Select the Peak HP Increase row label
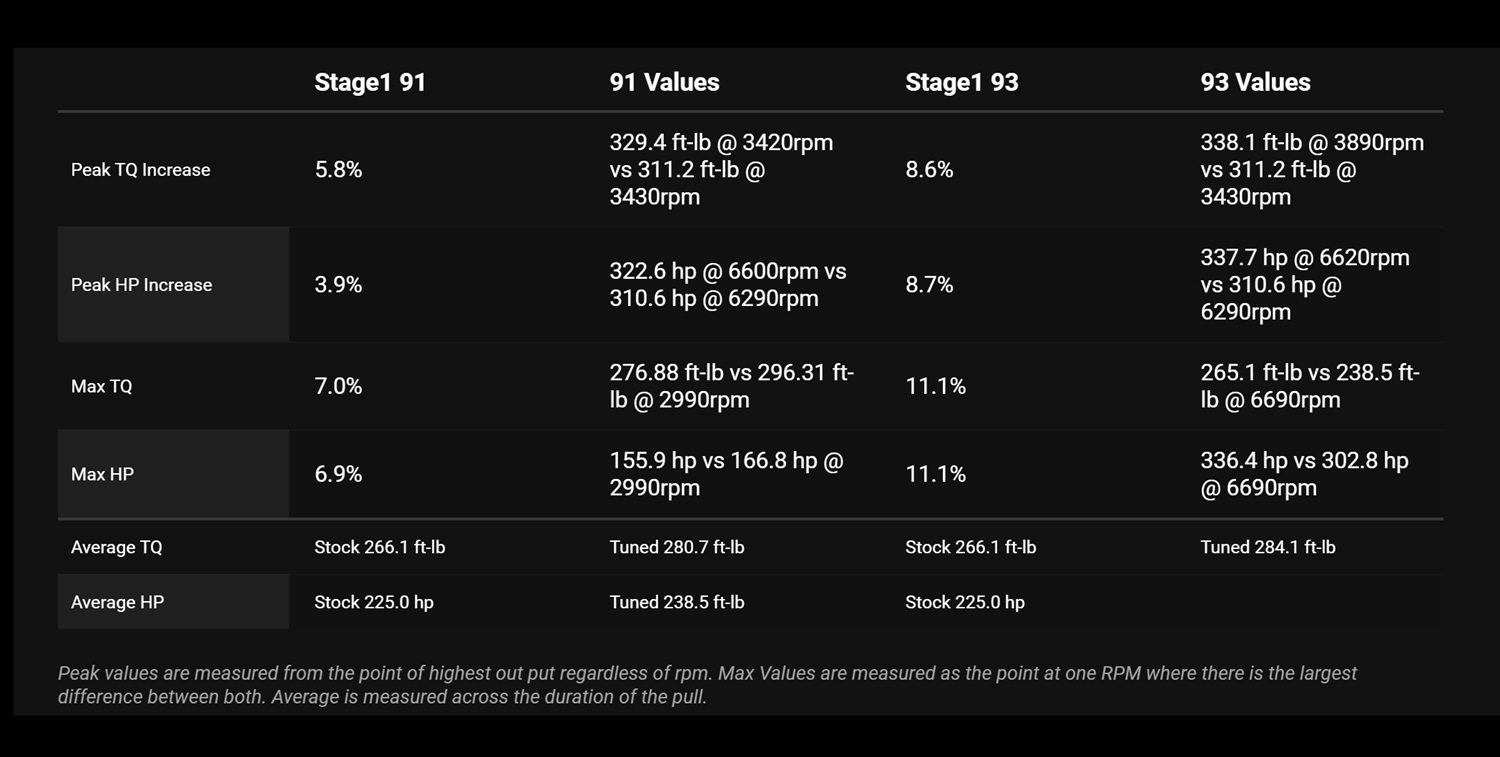The width and height of the screenshot is (1500, 757). click(x=142, y=285)
